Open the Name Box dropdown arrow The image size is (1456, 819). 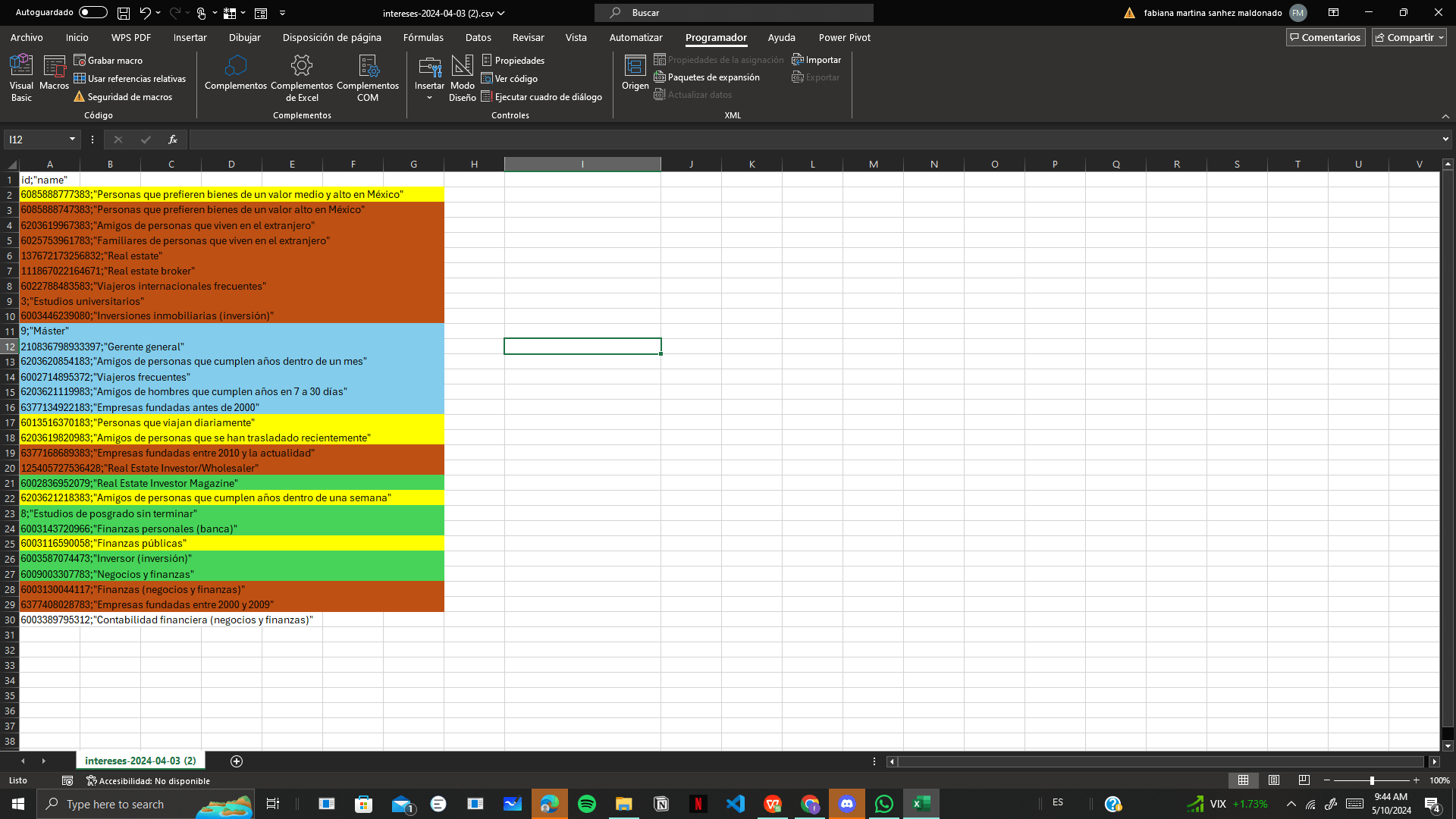pos(72,140)
